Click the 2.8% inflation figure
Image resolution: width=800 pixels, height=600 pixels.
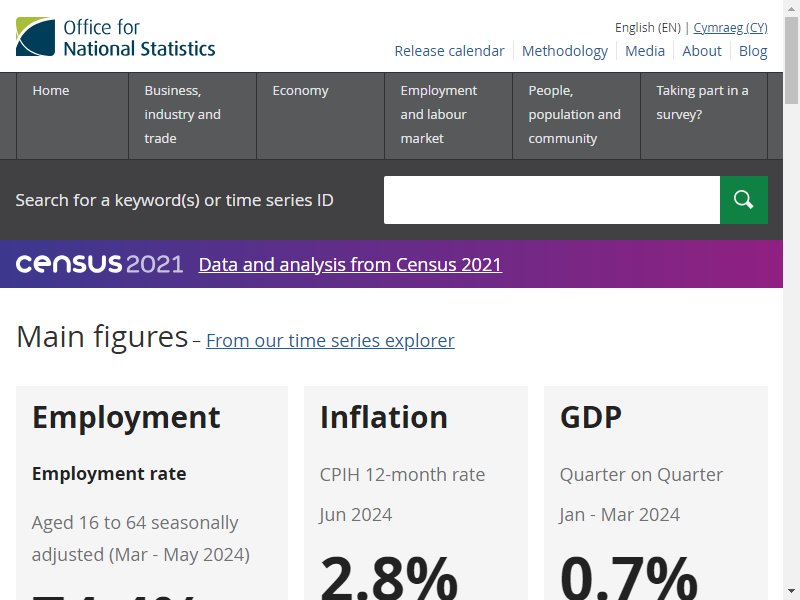(389, 579)
